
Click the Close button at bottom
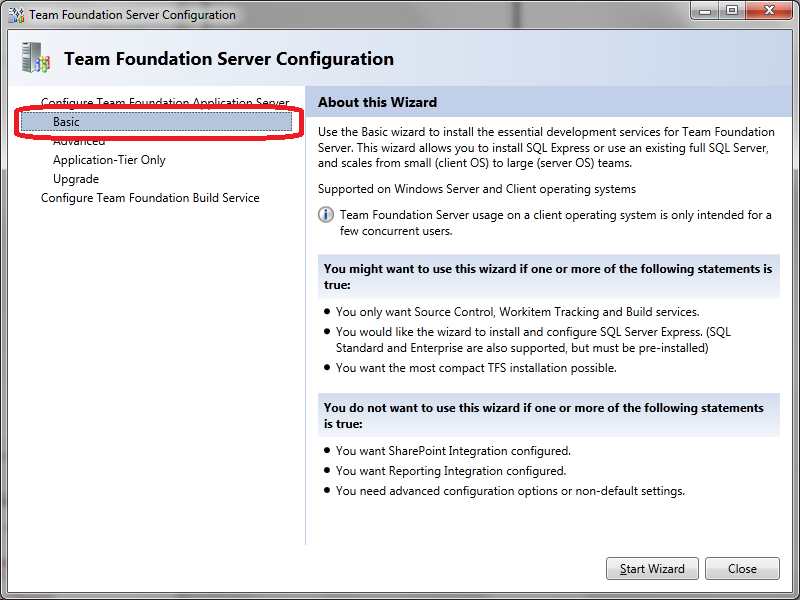click(742, 568)
